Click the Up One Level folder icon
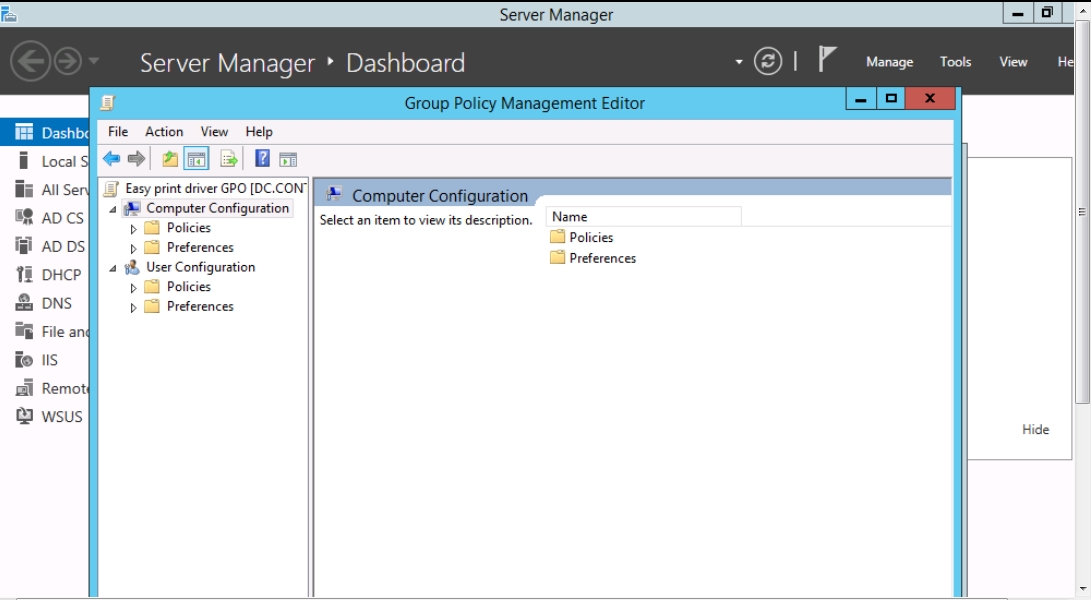Image resolution: width=1091 pixels, height=600 pixels. (x=170, y=159)
